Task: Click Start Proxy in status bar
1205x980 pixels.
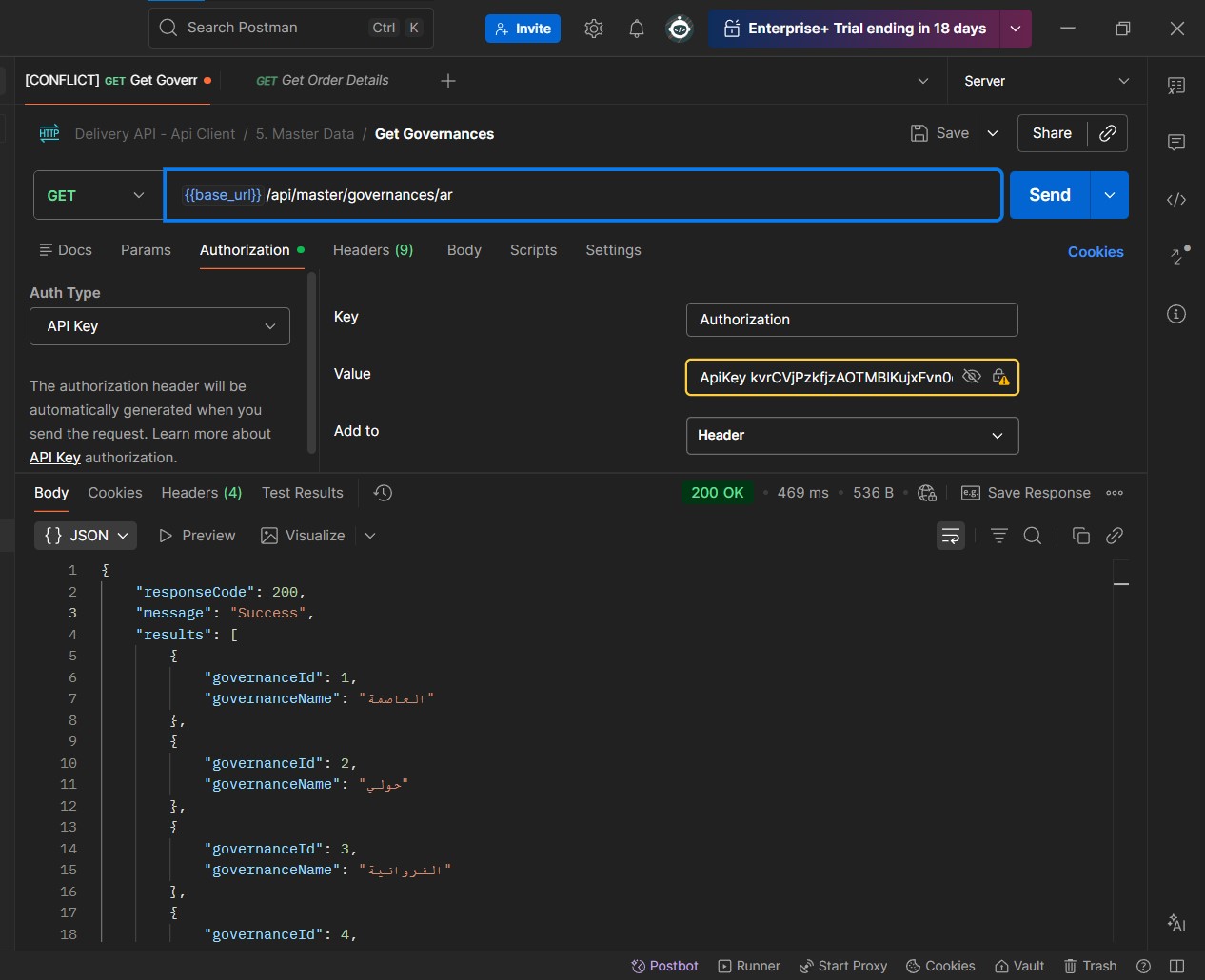Action: [843, 966]
